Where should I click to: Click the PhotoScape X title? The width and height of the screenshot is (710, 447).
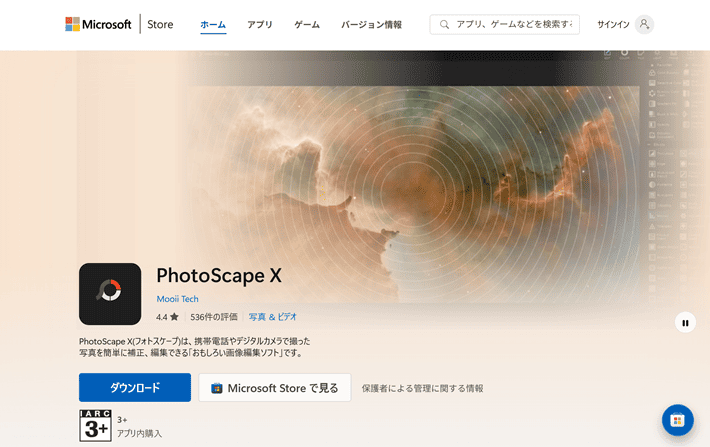click(x=219, y=275)
